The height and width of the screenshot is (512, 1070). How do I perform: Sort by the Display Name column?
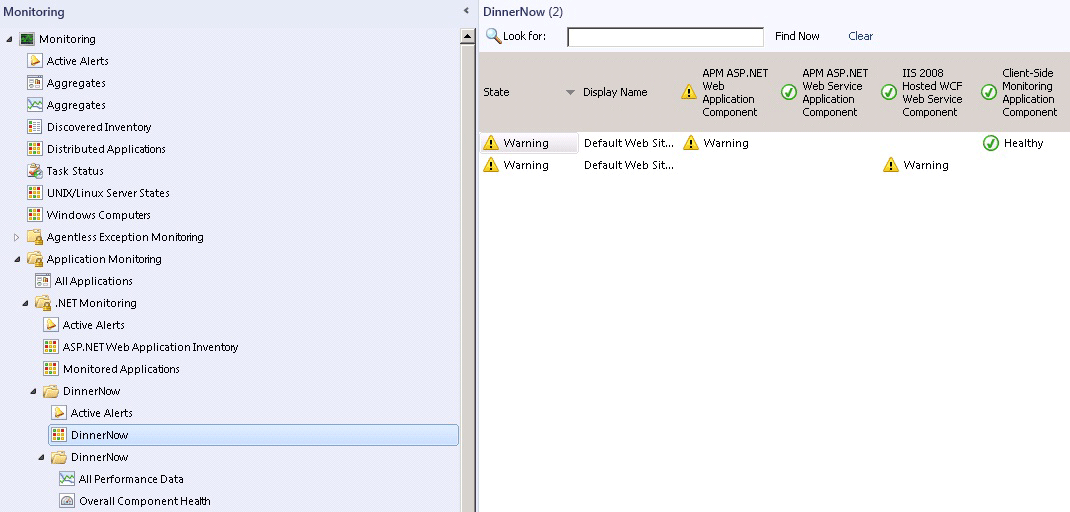[615, 92]
